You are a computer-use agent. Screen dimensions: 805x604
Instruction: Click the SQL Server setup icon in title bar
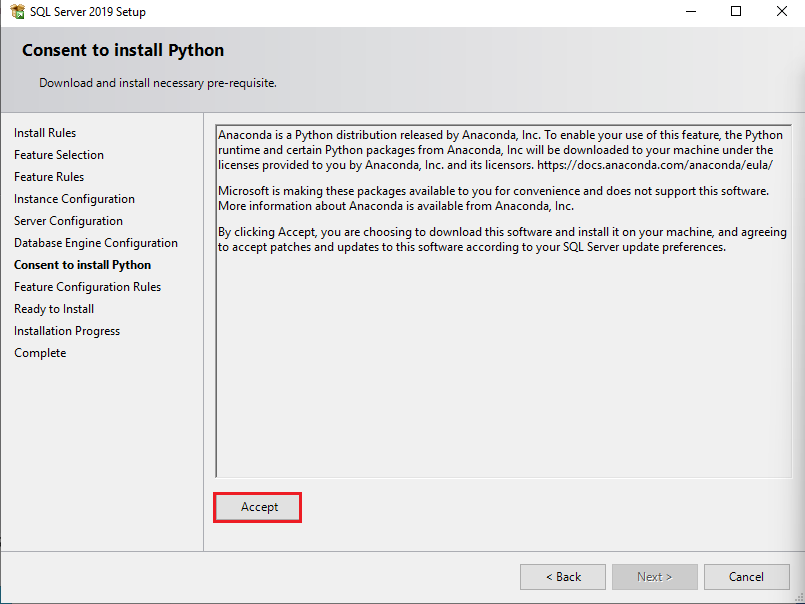(17, 11)
